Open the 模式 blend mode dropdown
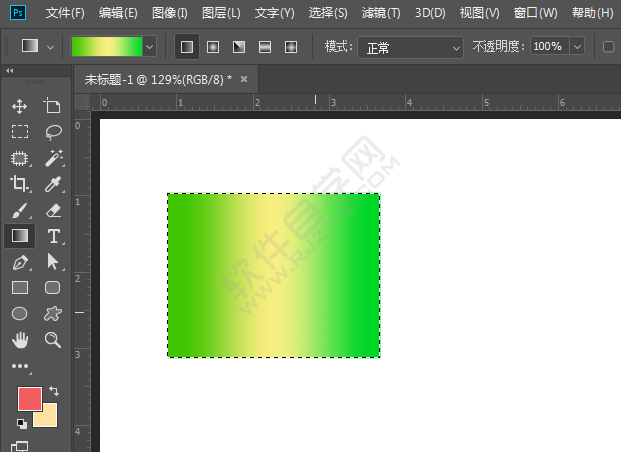The height and width of the screenshot is (452, 621). click(410, 48)
